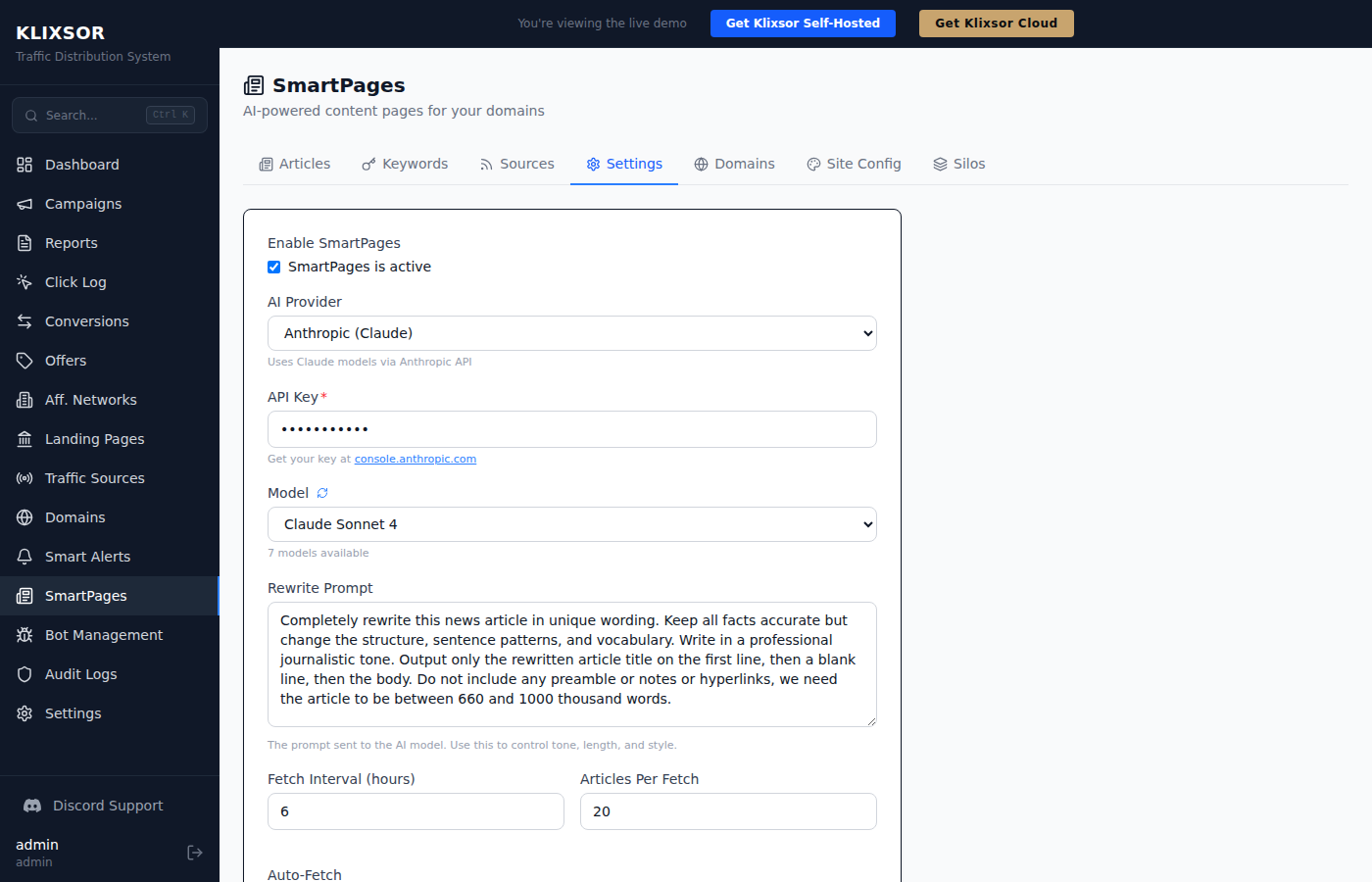This screenshot has width=1372, height=882.
Task: Select the Click Log icon
Action: click(x=24, y=281)
